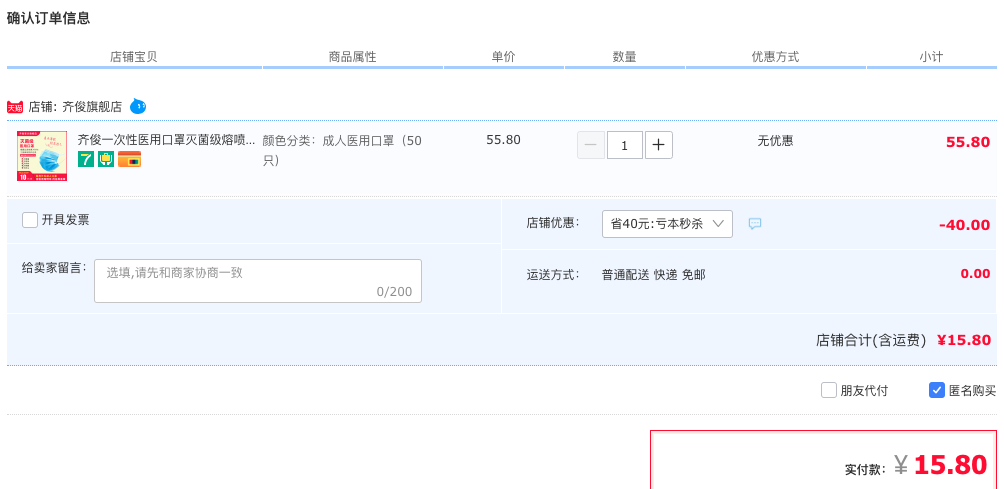
Task: Click column header 数量
Action: [x=624, y=56]
